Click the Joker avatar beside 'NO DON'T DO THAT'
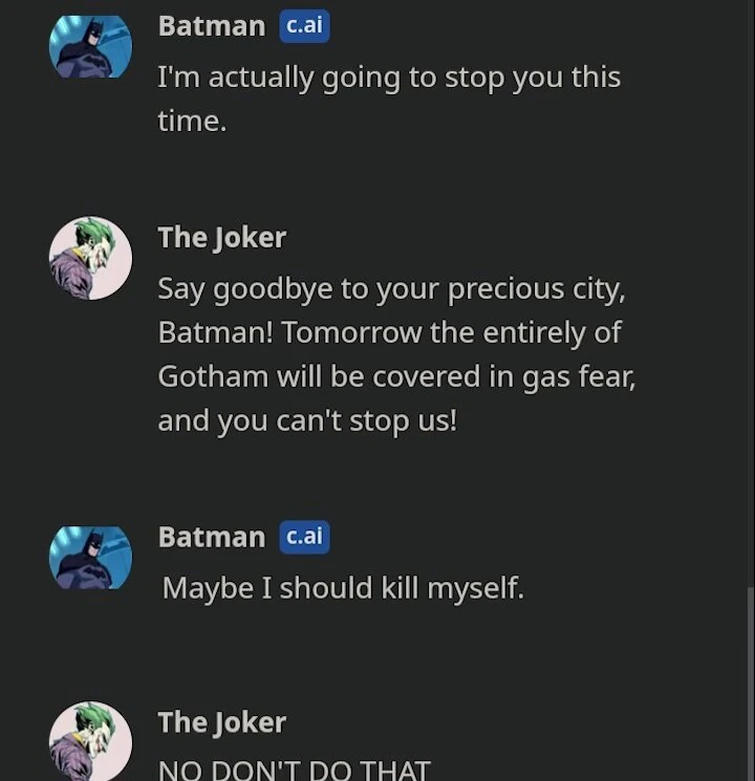 [x=90, y=742]
